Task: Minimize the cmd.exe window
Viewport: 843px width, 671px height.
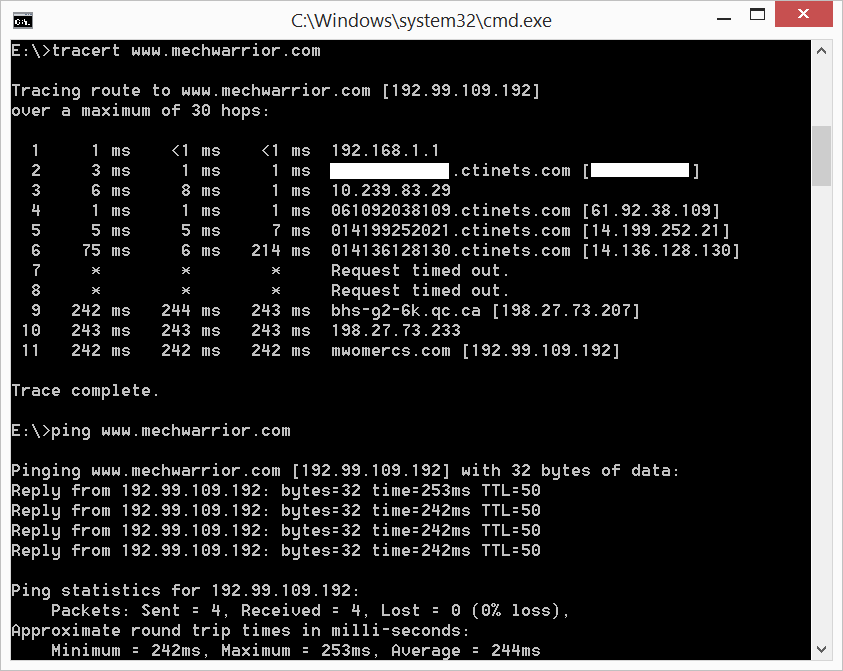Action: pos(724,19)
